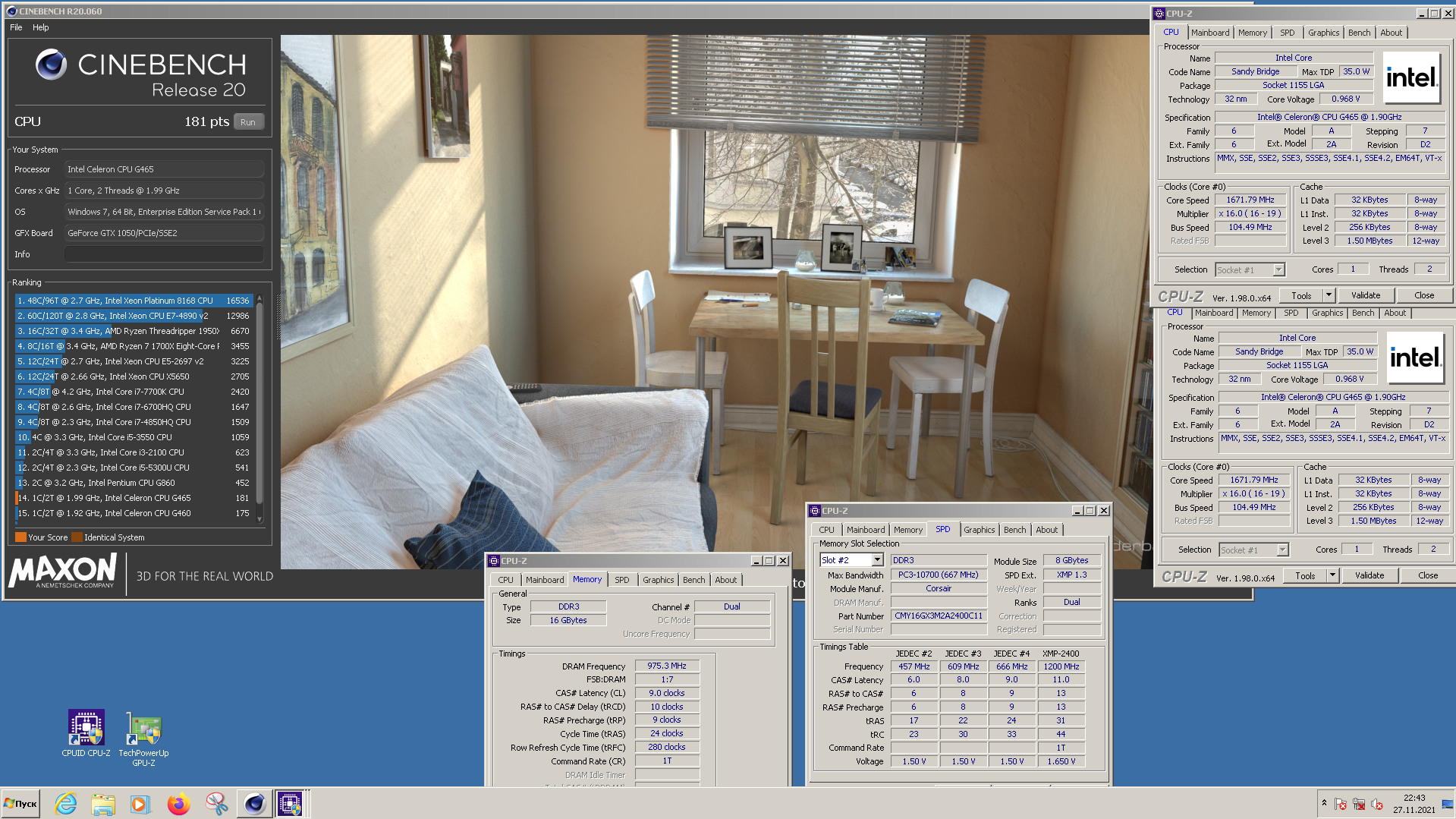The image size is (1456, 819).
Task: Open Socket #1 selection in upper-right CPU-Z
Action: (1278, 269)
